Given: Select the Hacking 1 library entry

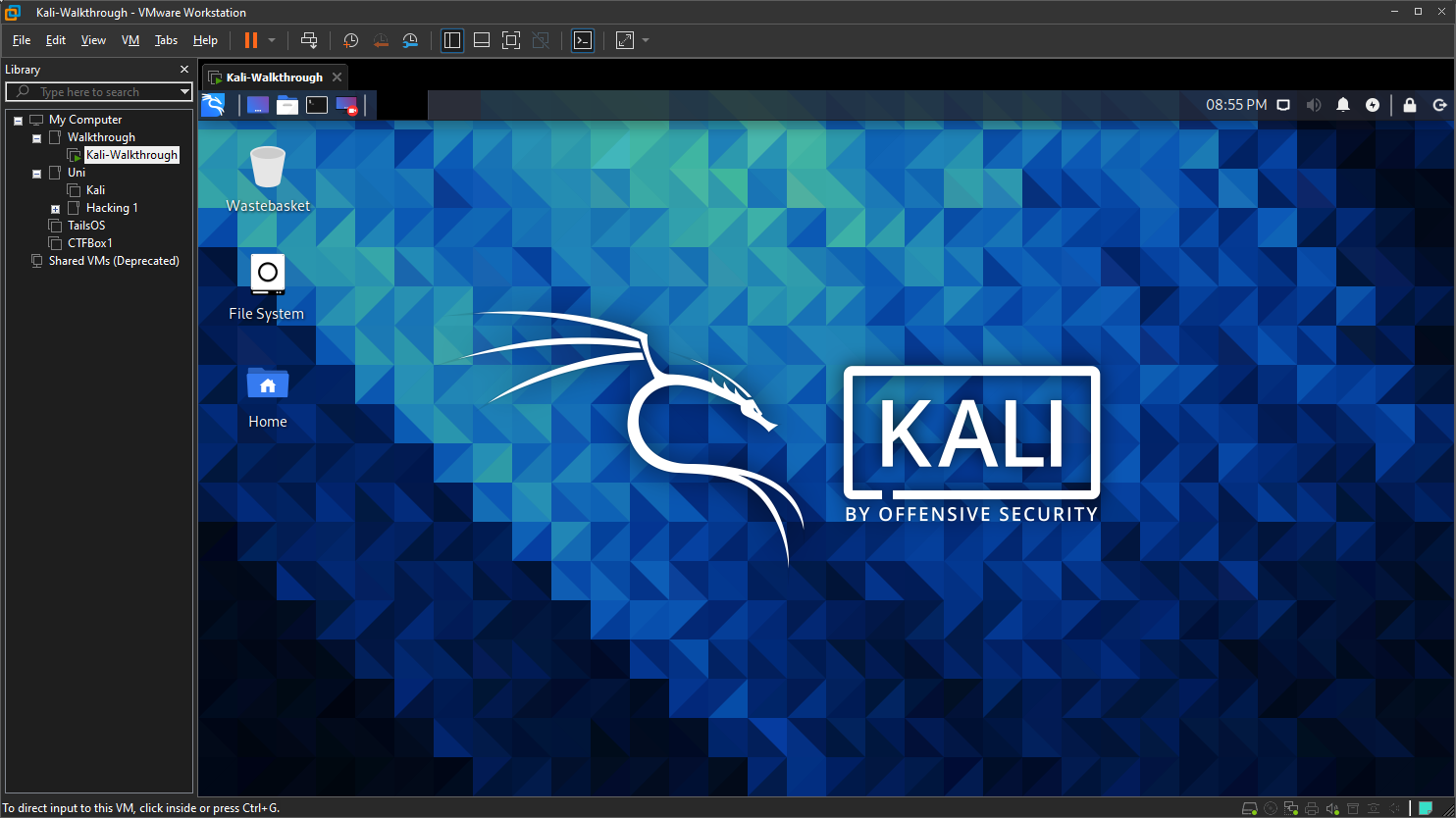Looking at the screenshot, I should [112, 208].
